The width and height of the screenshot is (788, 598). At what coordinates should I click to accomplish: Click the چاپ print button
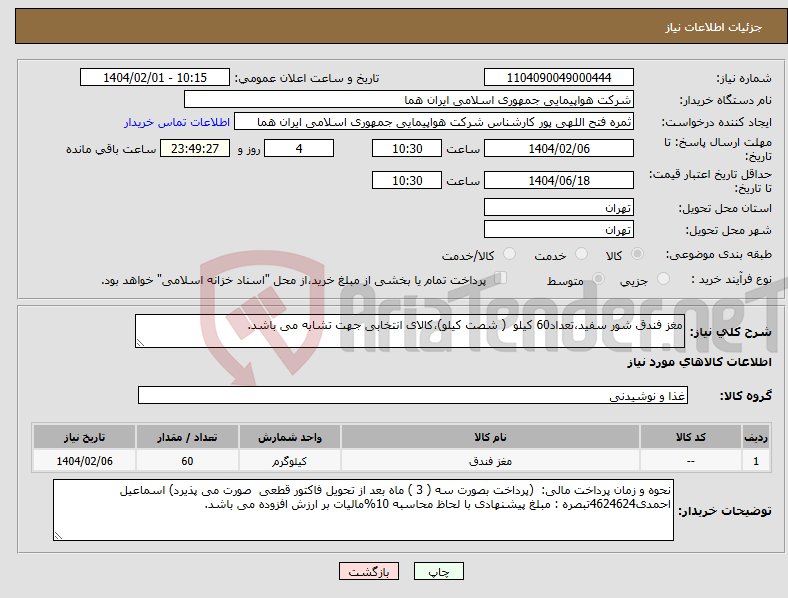(439, 571)
